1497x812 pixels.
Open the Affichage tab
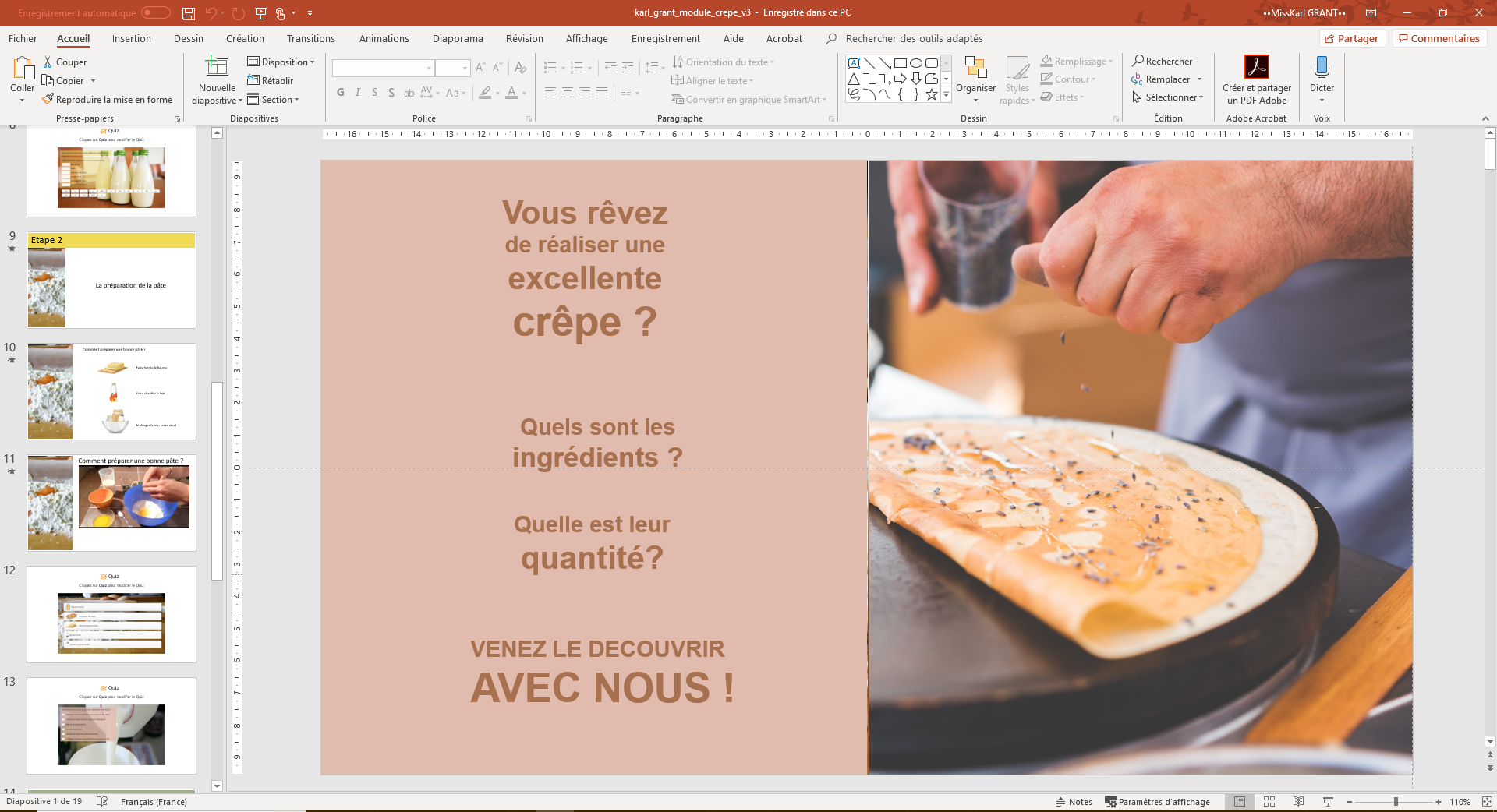click(x=587, y=38)
